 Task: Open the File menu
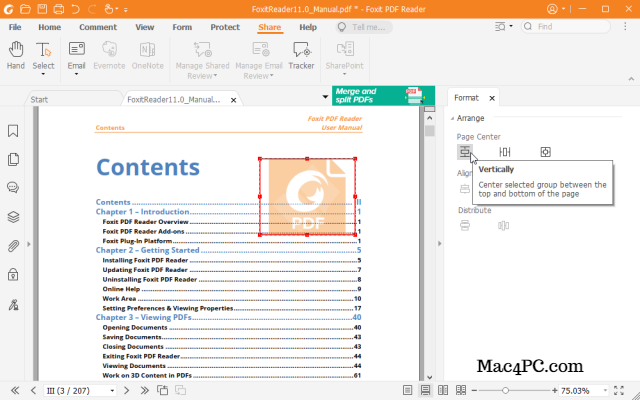pyautogui.click(x=15, y=27)
